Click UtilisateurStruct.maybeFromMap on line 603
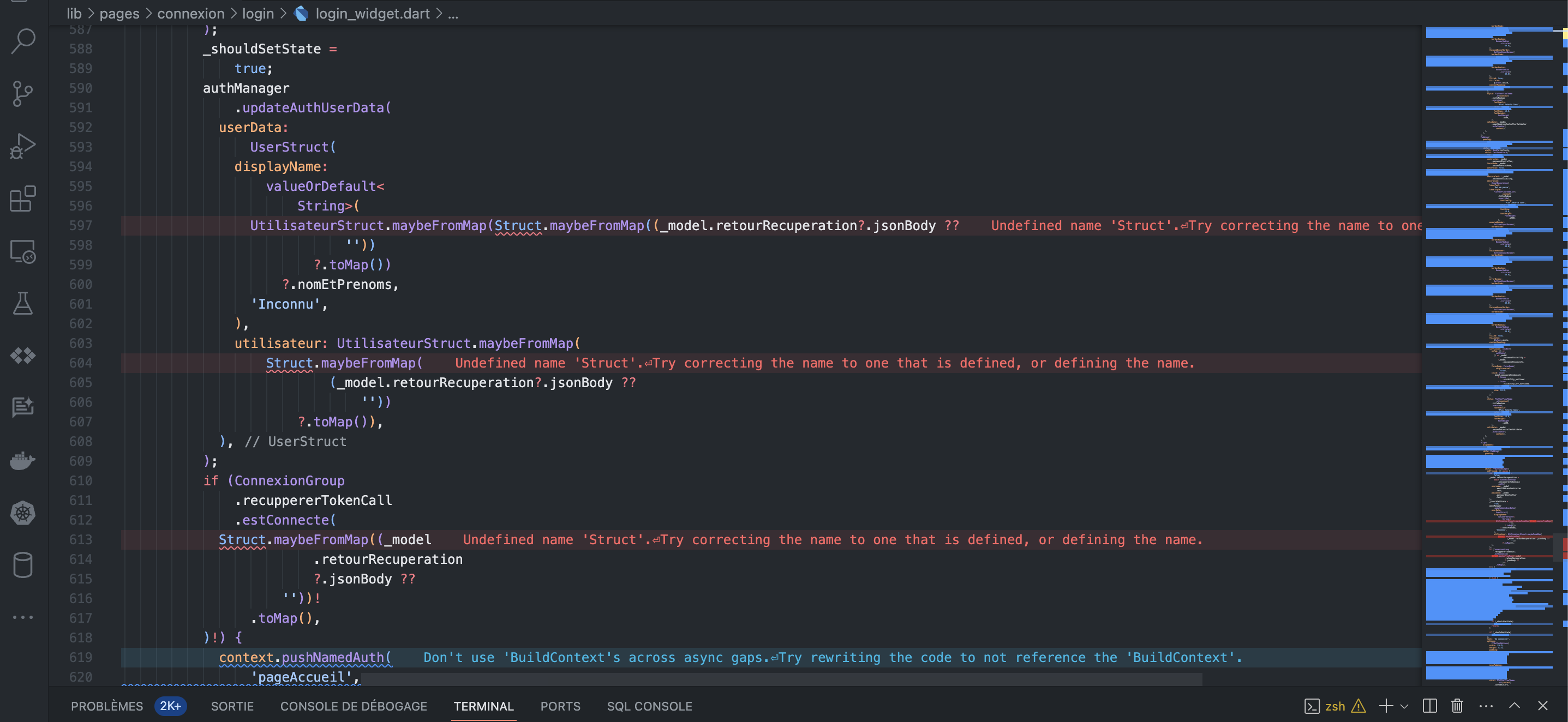Viewport: 1568px width, 722px height. (454, 344)
